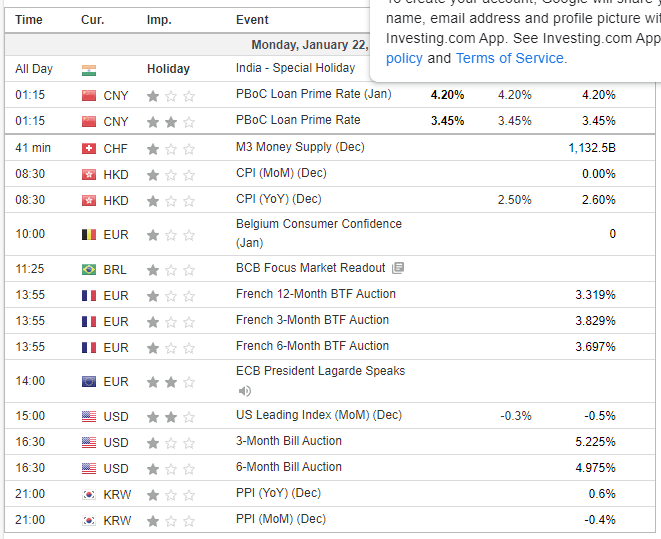Click importance stars for M3 Money Supply (Dec)

[171, 148]
